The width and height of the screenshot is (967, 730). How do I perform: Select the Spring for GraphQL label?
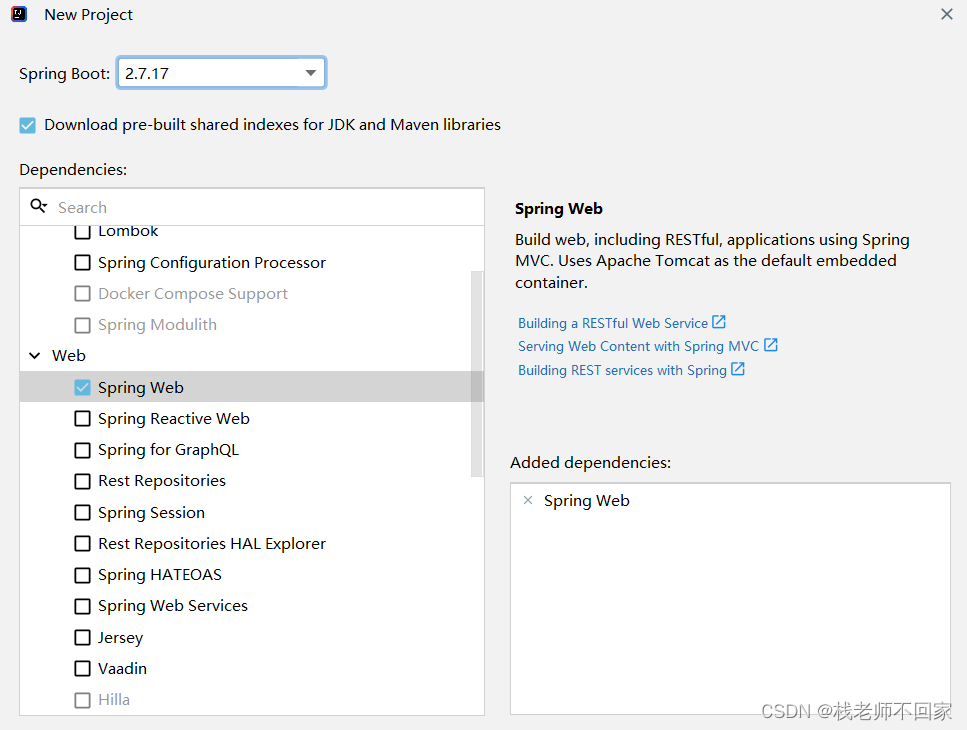click(x=168, y=450)
